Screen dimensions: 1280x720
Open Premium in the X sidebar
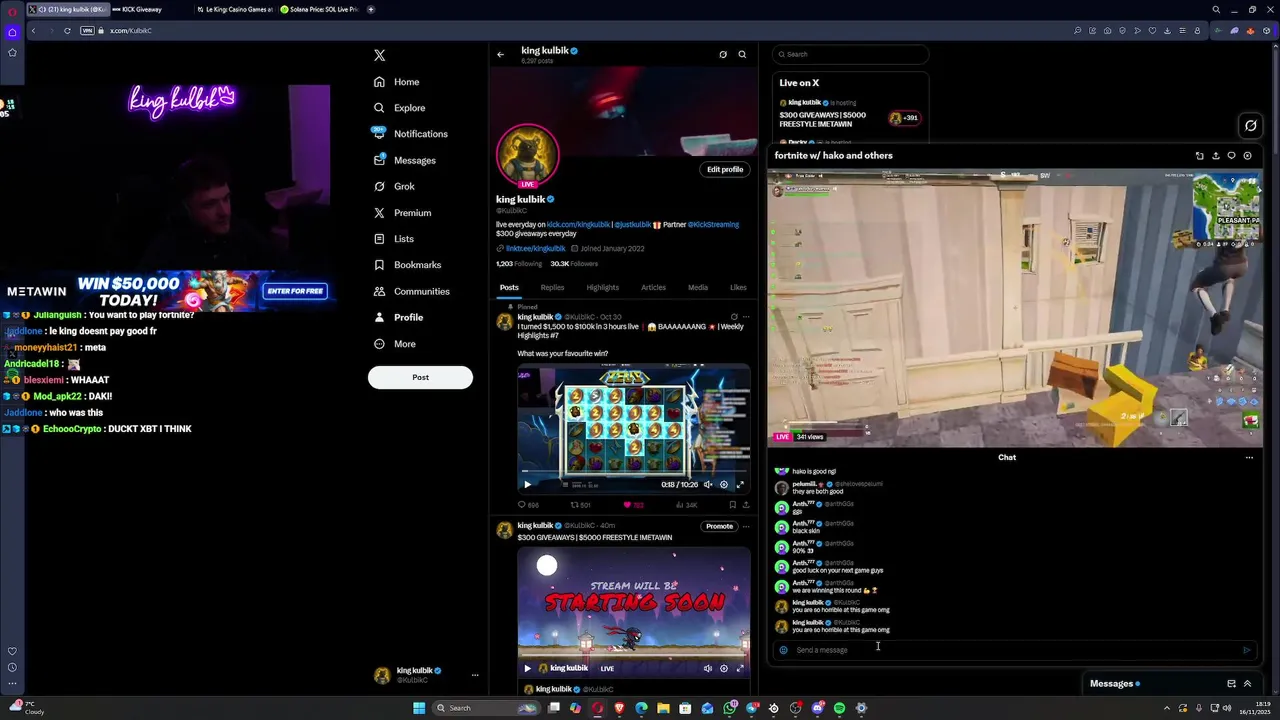coord(402,213)
